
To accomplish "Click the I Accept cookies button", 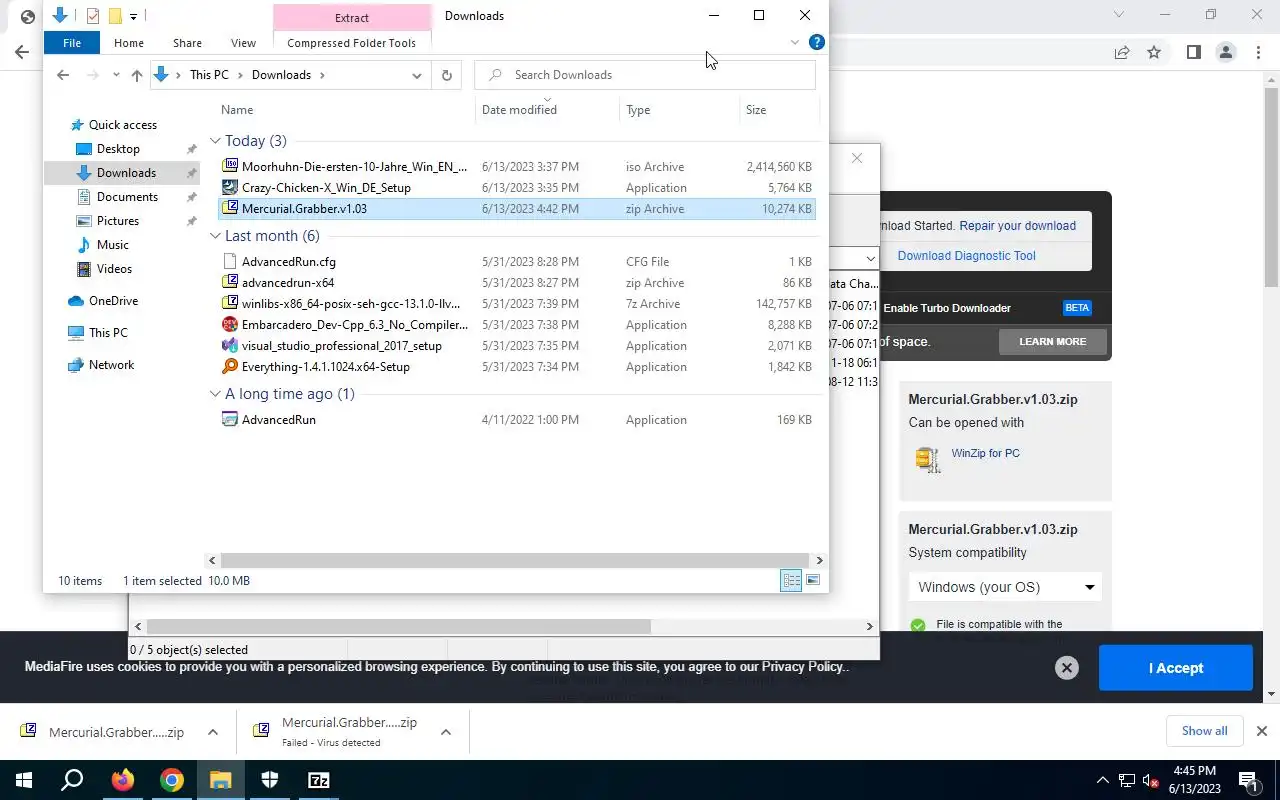I will click(x=1176, y=668).
